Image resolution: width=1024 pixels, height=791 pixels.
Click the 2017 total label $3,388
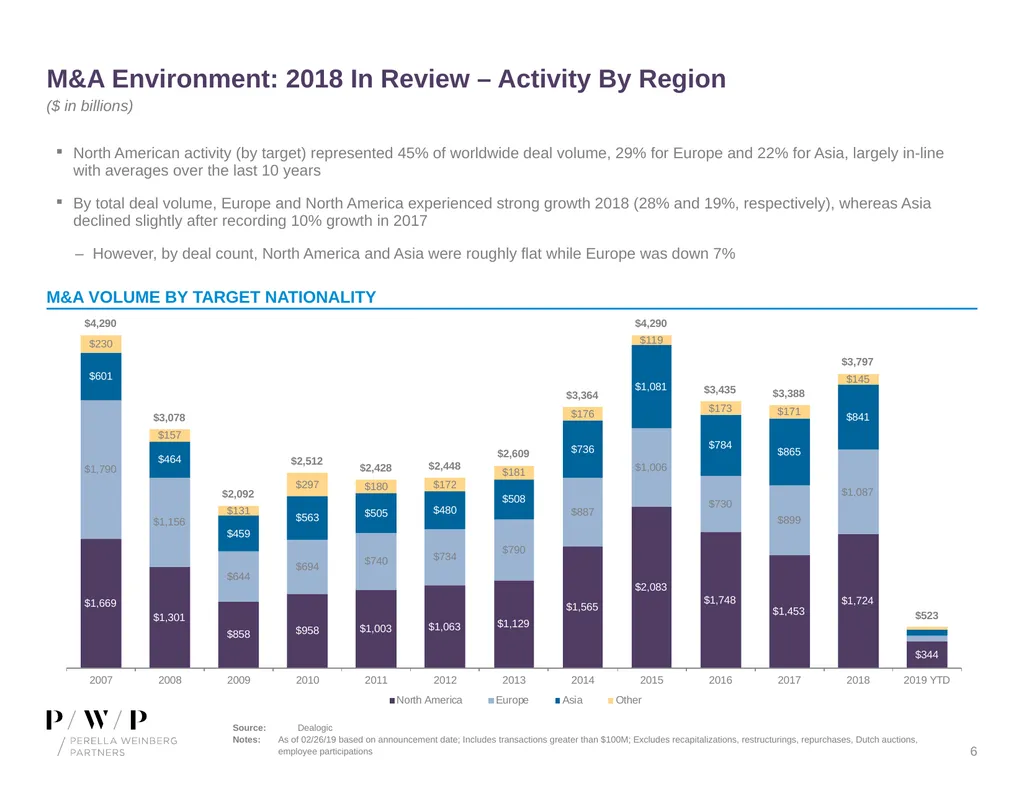[x=788, y=393]
